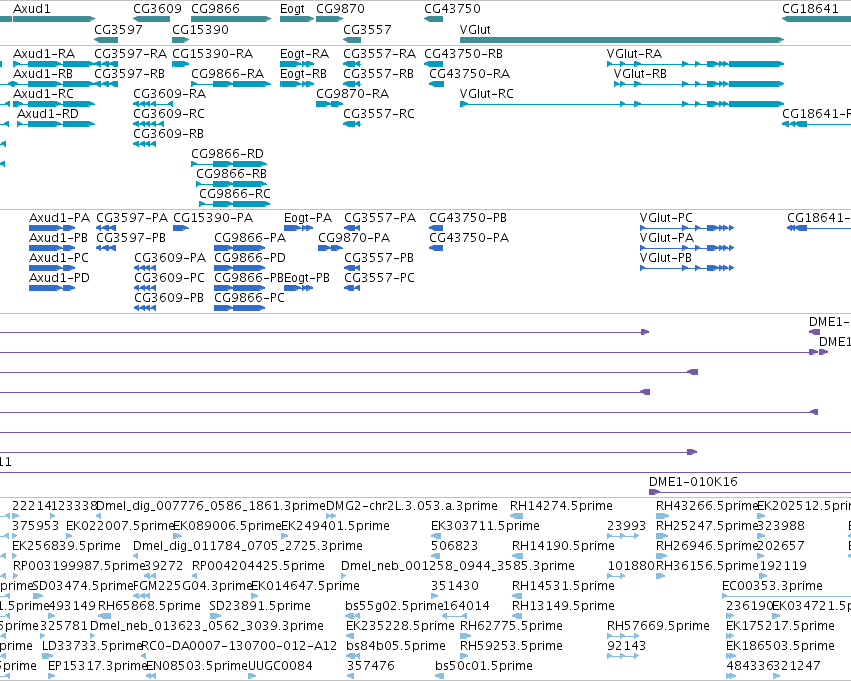Click protein VGlut-PB label

click(x=665, y=258)
